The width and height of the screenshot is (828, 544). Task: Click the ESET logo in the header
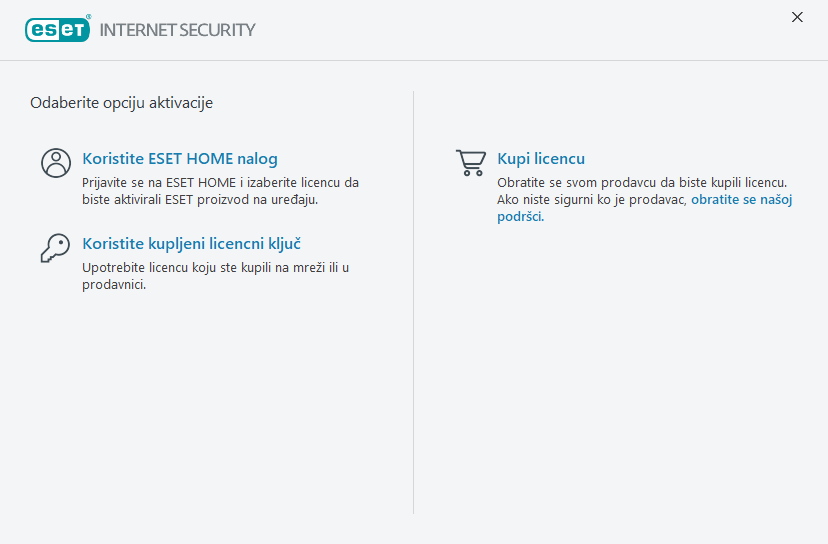click(x=58, y=29)
